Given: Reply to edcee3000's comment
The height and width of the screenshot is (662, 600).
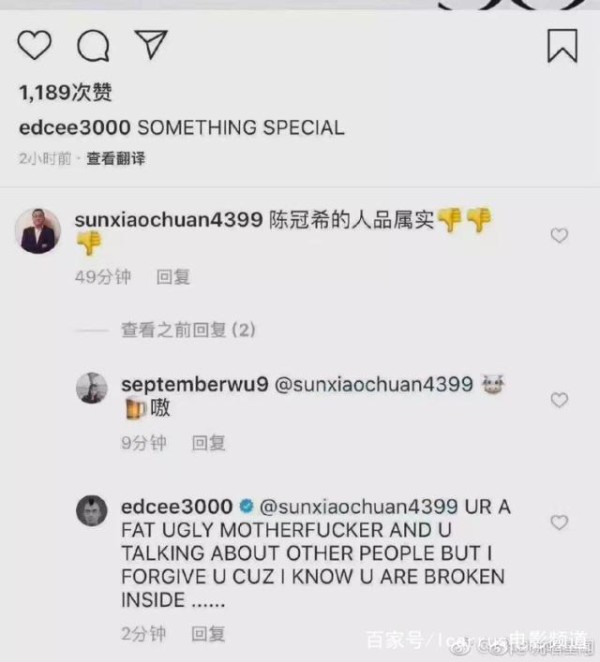Looking at the screenshot, I should coord(208,634).
